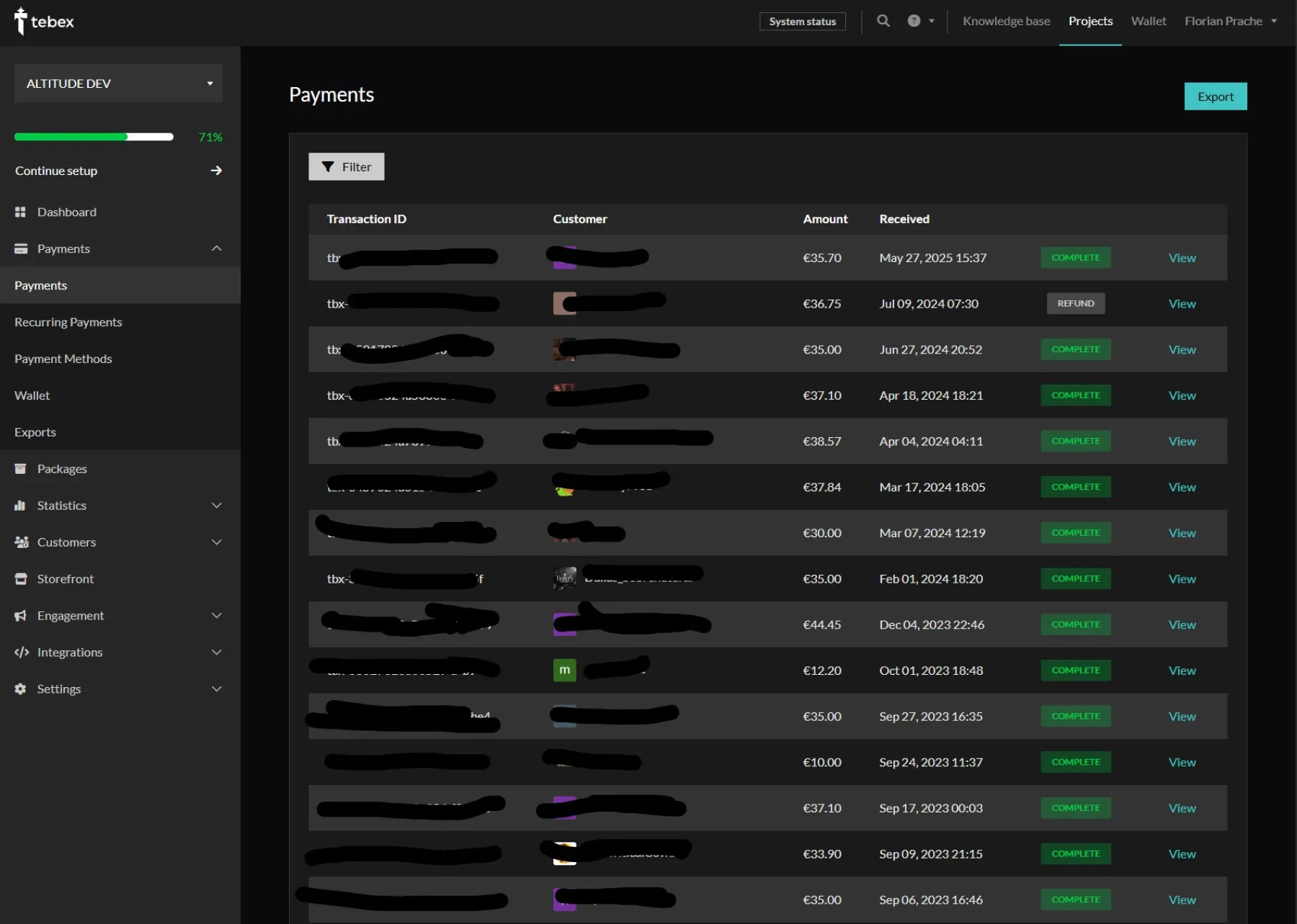Viewport: 1297px width, 924px height.
Task: Click the Engagement megaphone icon
Action: point(20,616)
